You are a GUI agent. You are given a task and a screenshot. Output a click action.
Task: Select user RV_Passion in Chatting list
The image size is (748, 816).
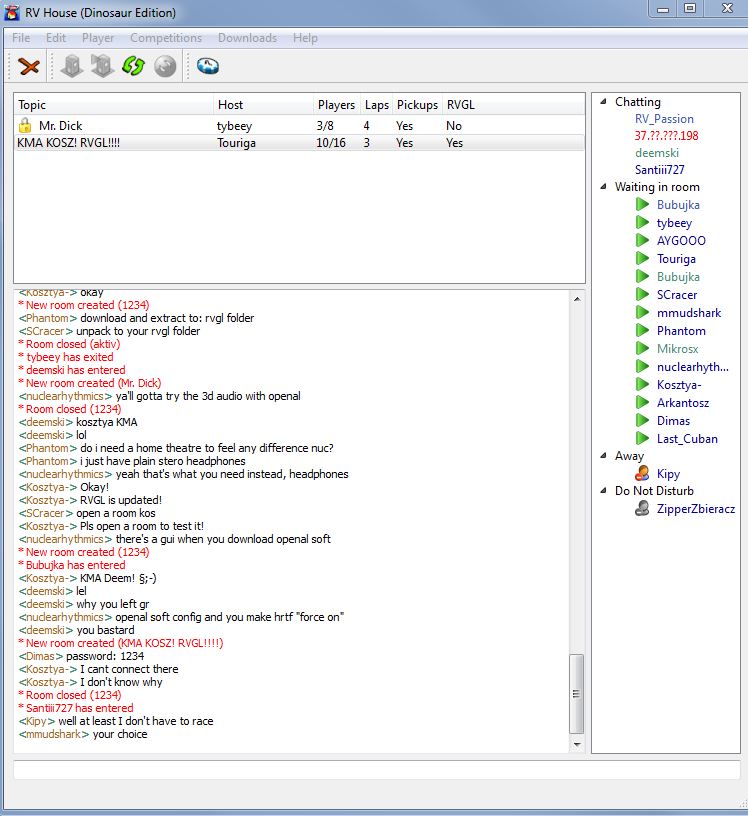(664, 119)
